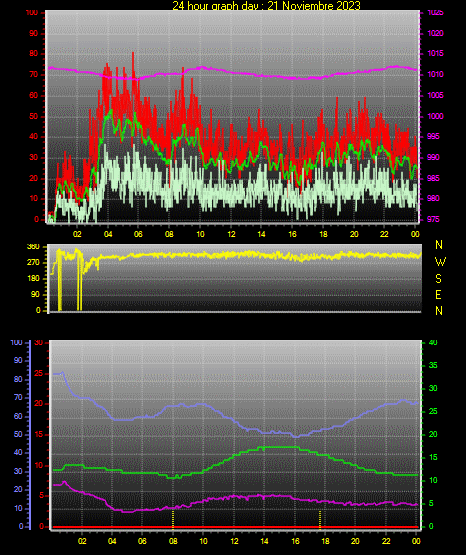Click the yellow dotted sunset marker near 18
466x555 pixels.
point(320,520)
